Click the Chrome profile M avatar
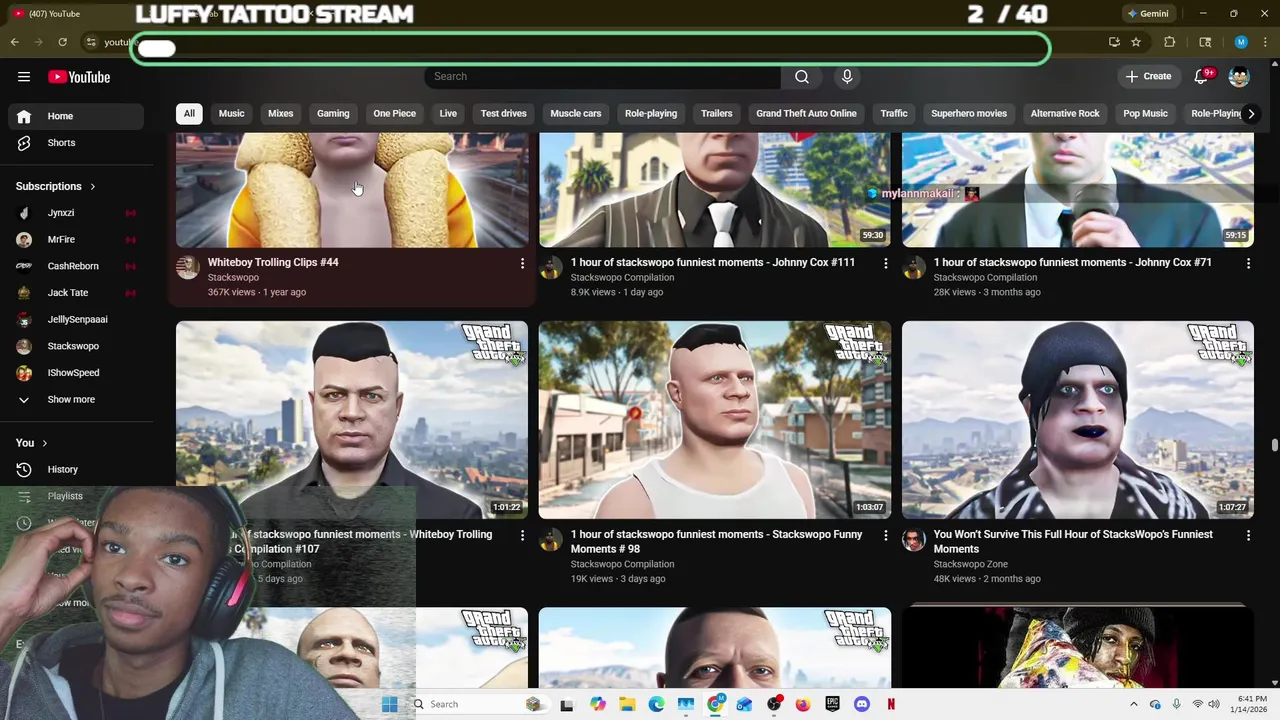Screen dimensions: 1280x720 (1241, 42)
